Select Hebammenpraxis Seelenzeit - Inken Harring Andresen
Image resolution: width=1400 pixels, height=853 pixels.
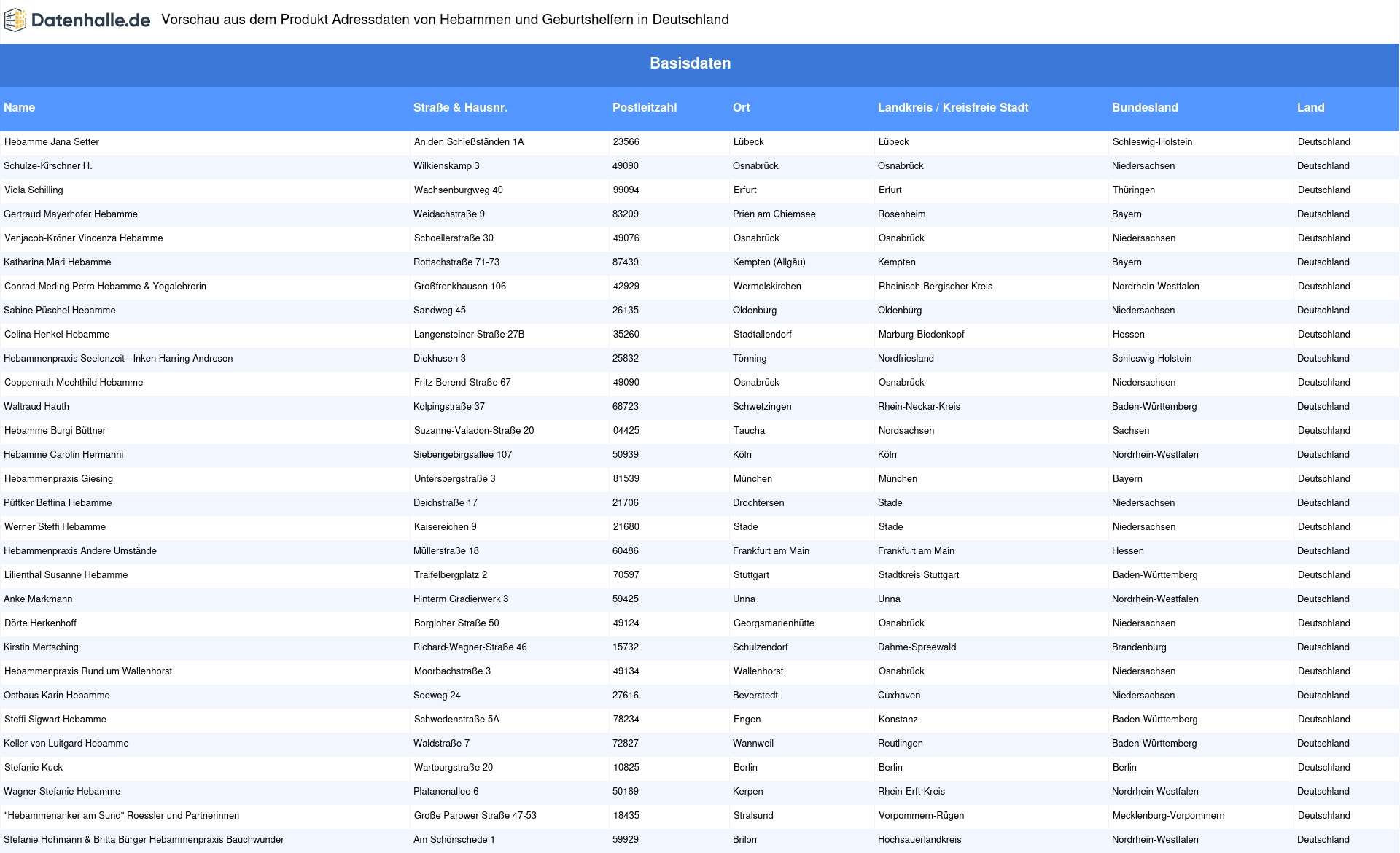coord(118,359)
